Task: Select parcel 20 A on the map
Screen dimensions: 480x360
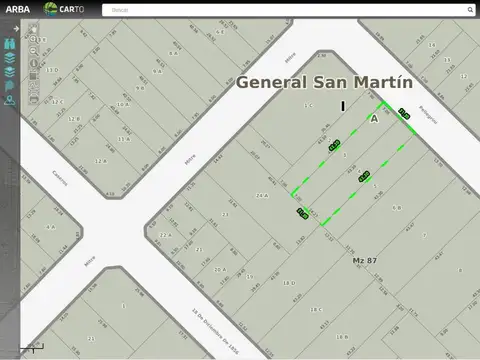Action: (x=220, y=269)
